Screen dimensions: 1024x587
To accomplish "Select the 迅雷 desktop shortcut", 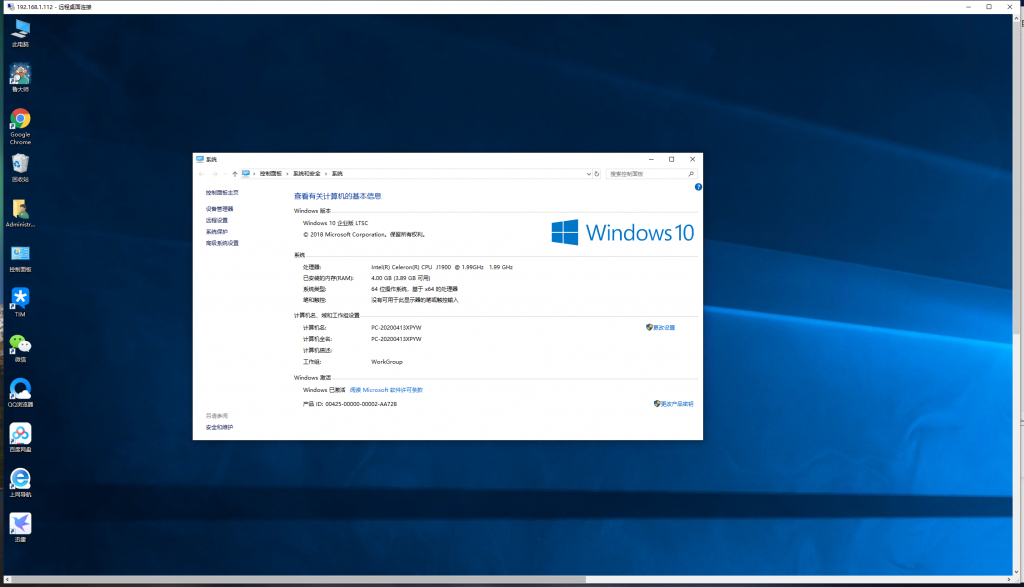I will click(x=20, y=528).
